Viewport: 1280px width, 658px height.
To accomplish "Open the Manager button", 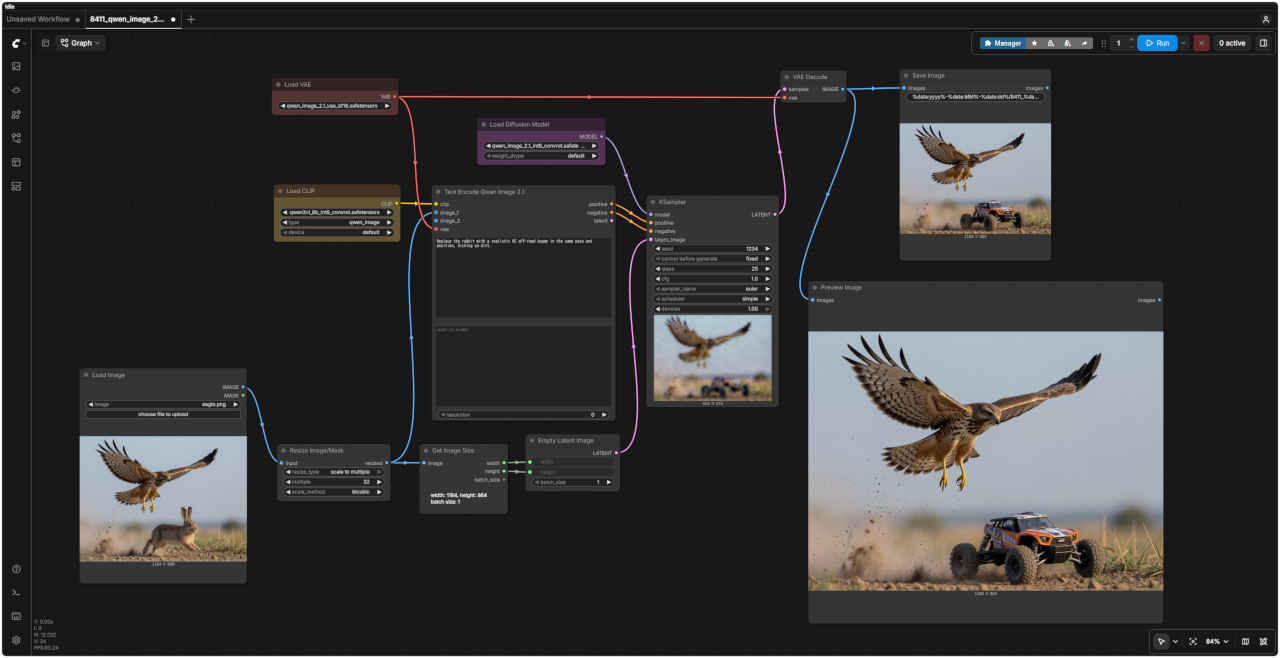I will pyautogui.click(x=1002, y=43).
